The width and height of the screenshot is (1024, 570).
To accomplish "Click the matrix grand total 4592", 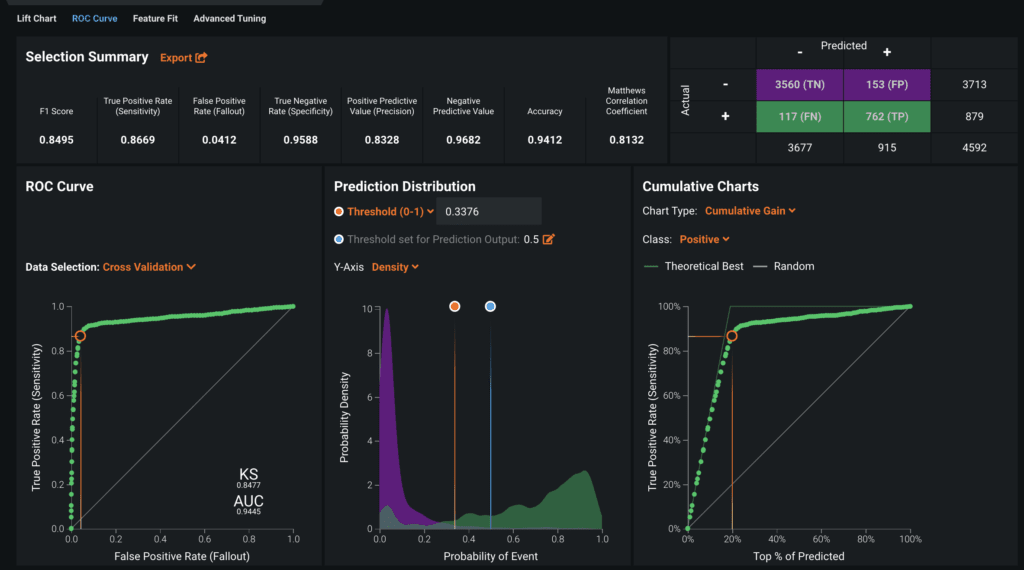I will pyautogui.click(x=974, y=148).
